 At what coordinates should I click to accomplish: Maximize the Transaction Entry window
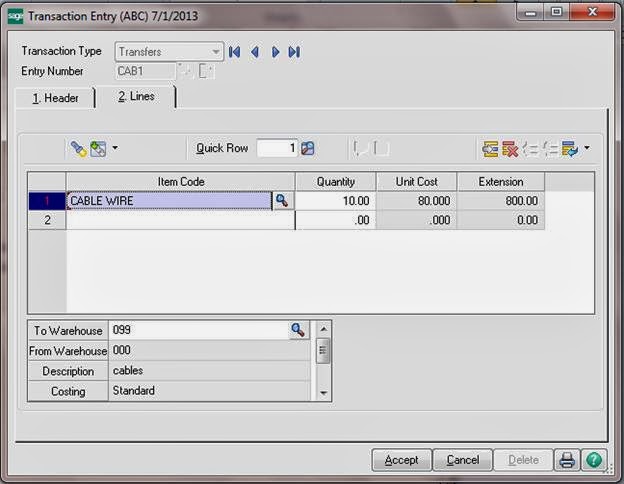coord(557,13)
